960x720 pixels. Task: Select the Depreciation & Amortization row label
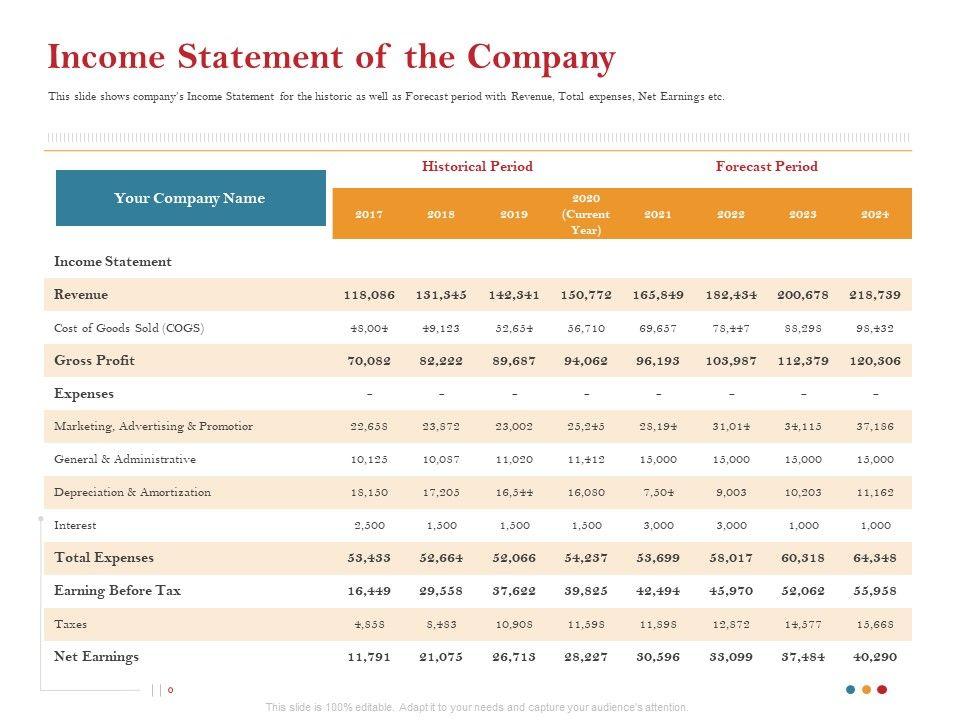132,492
